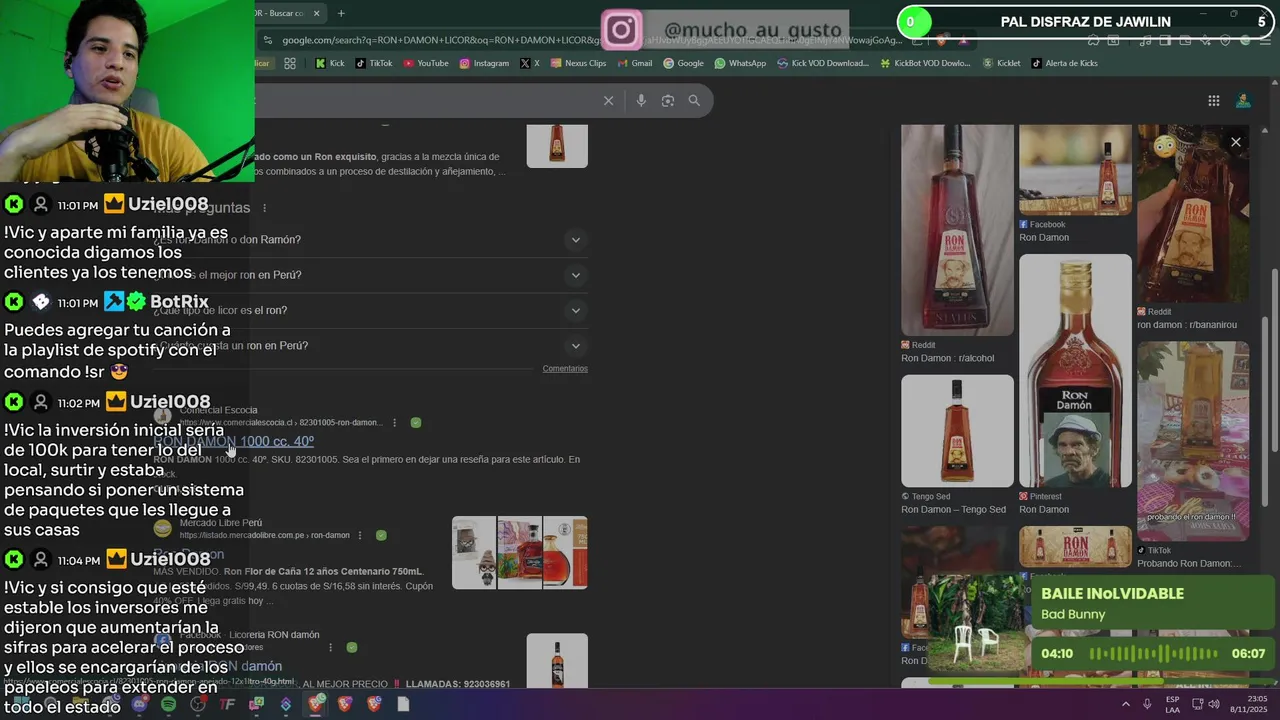Open the TF app from the taskbar

pos(227,704)
